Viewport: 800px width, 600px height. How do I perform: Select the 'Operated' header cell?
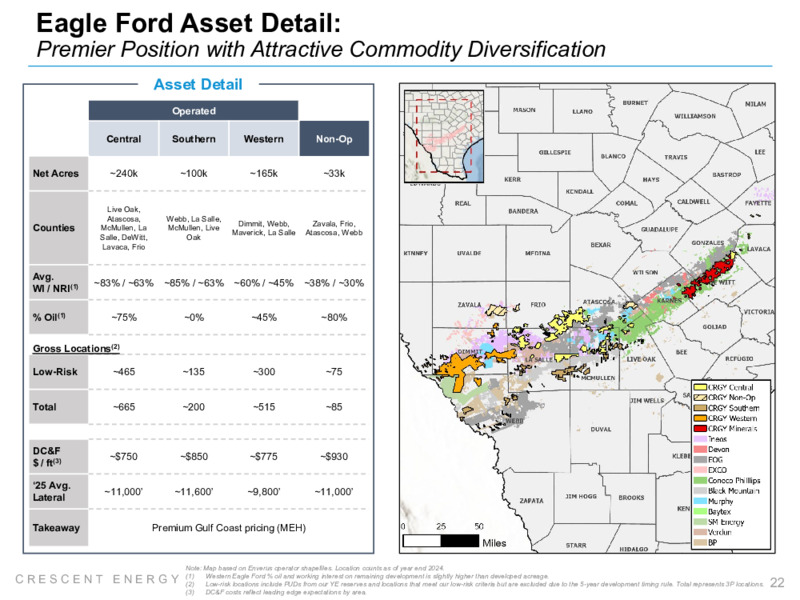[193, 111]
